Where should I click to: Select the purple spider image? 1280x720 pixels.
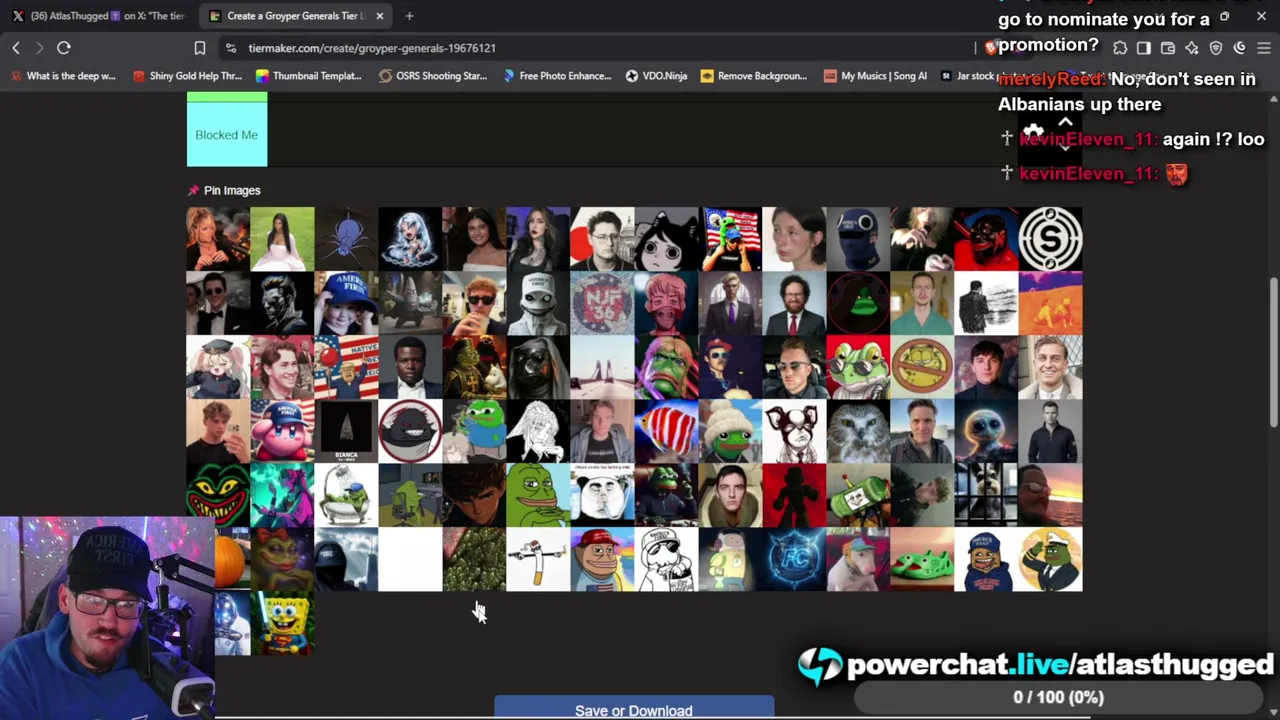346,239
